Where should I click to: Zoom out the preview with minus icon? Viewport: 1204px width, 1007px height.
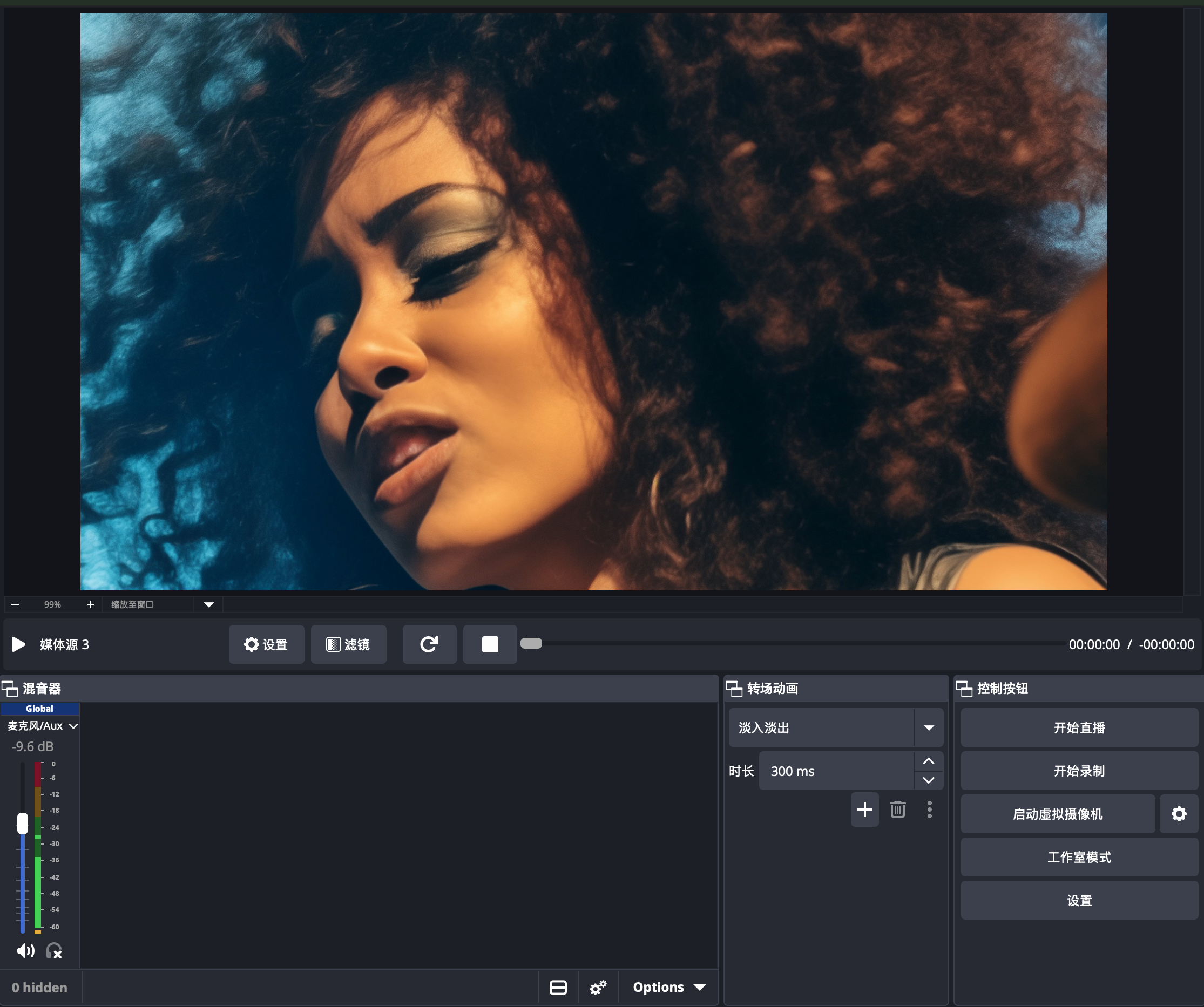16,604
